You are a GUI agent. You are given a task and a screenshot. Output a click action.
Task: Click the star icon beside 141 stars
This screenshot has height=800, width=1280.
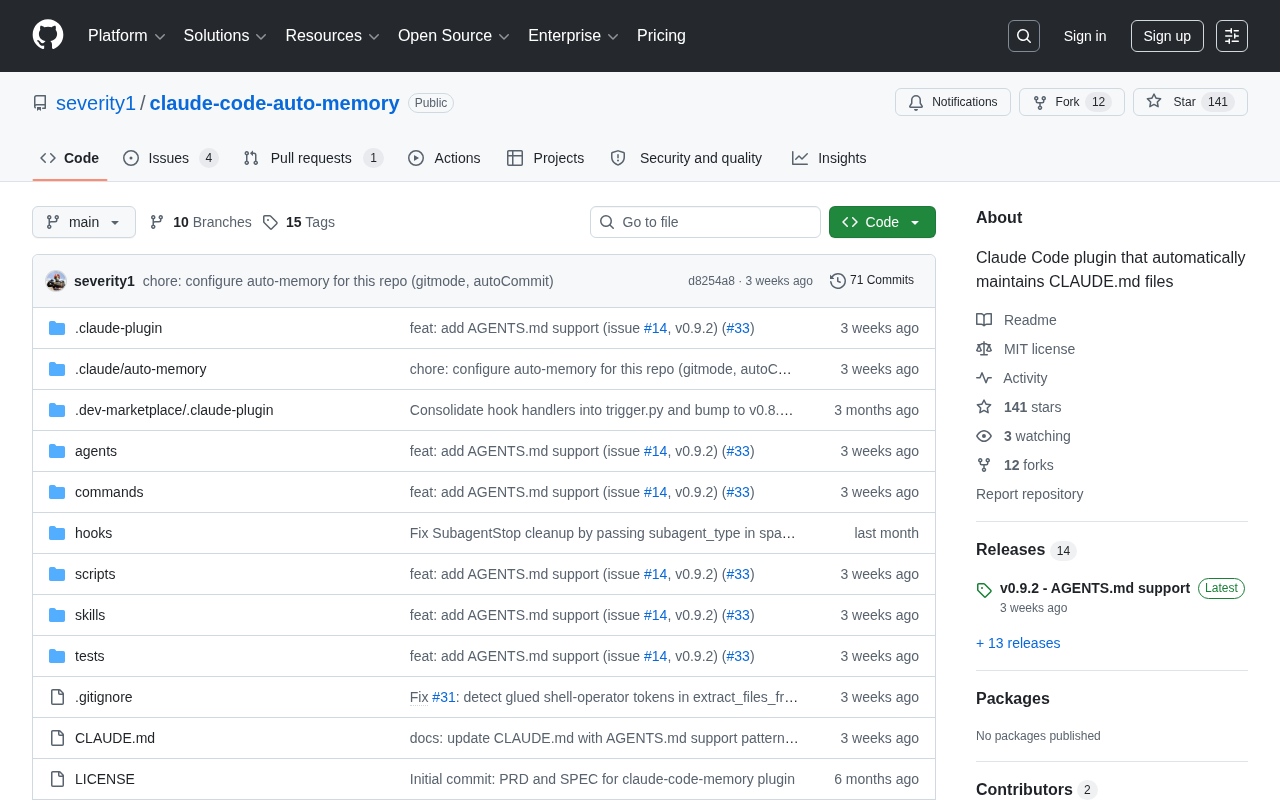[984, 407]
